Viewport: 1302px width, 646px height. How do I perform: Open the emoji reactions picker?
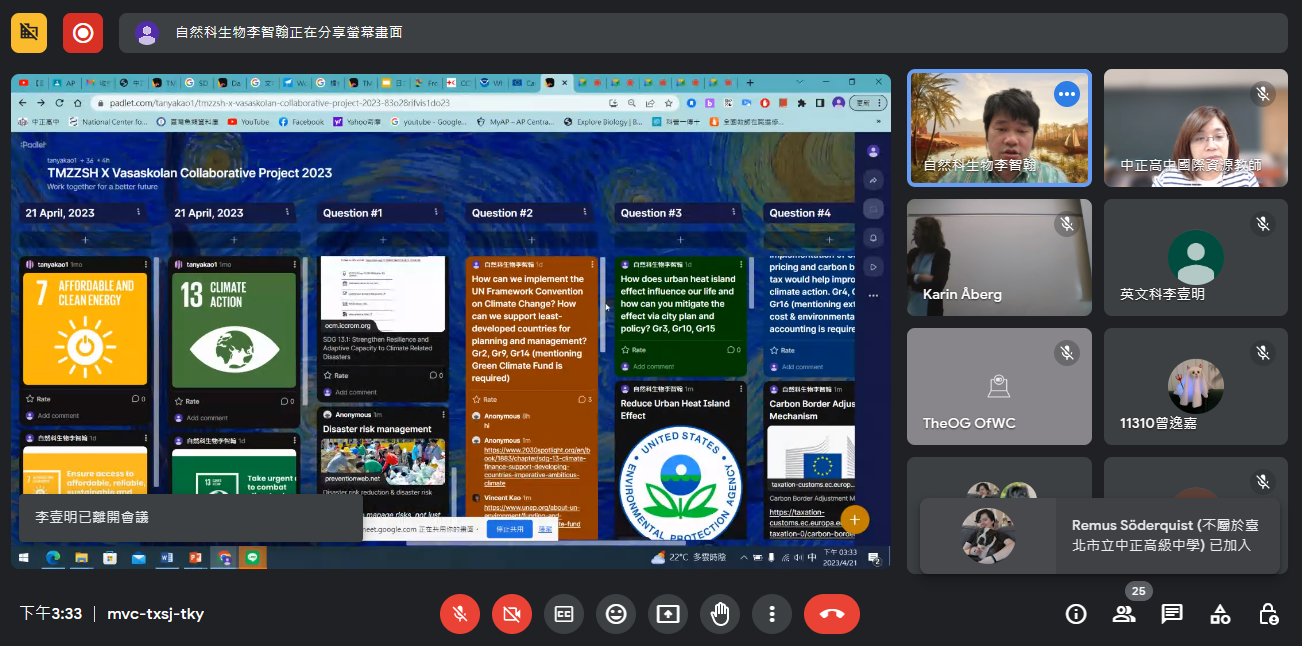616,614
